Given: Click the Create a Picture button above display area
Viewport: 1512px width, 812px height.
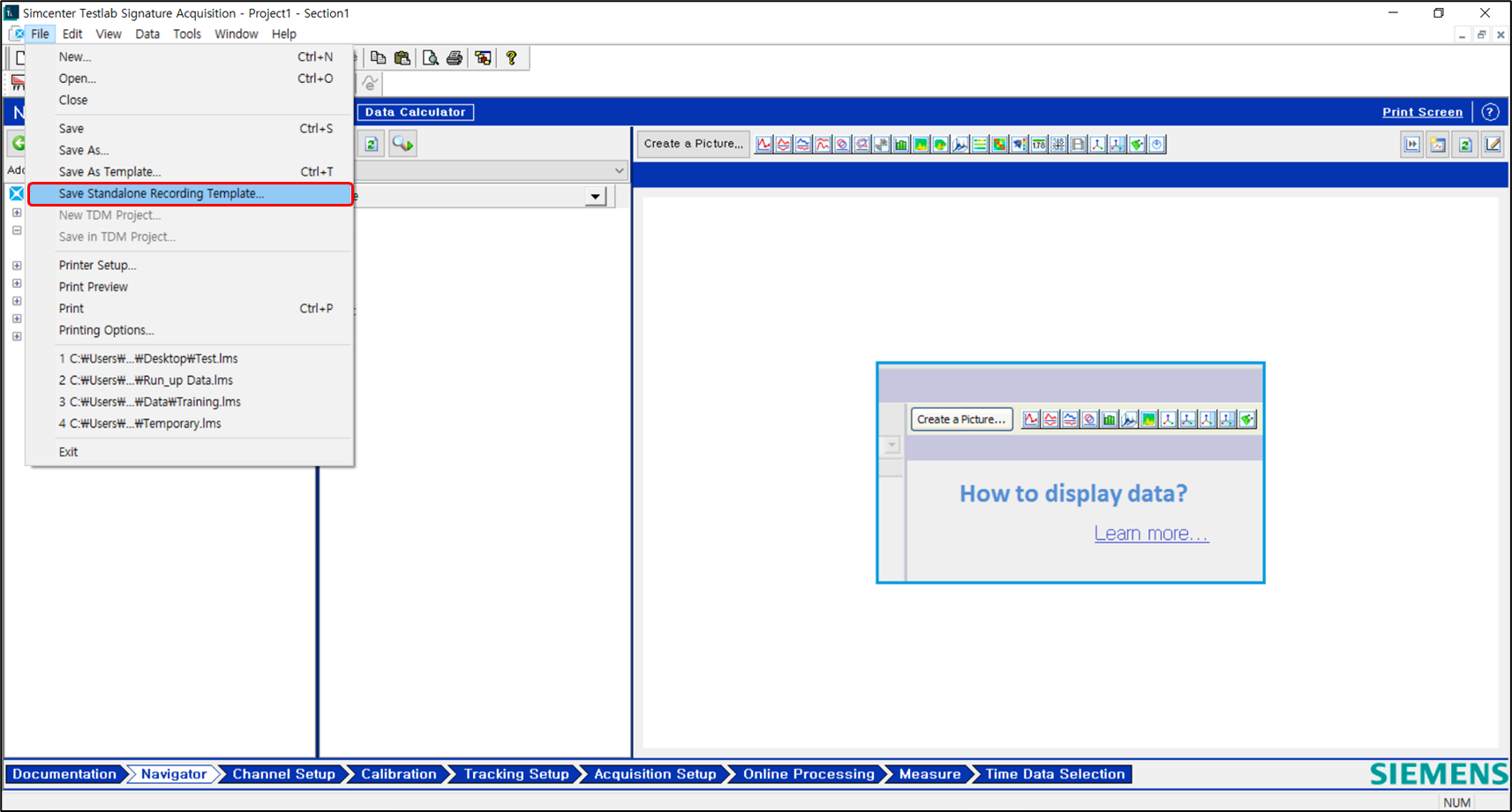Looking at the screenshot, I should tap(694, 144).
